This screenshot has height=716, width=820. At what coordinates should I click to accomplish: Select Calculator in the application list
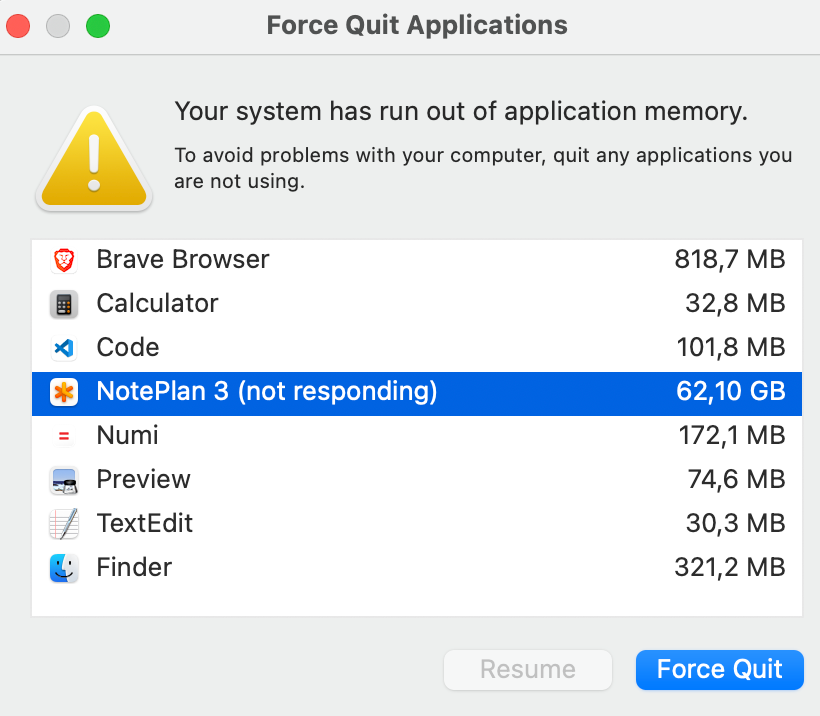[x=417, y=304]
